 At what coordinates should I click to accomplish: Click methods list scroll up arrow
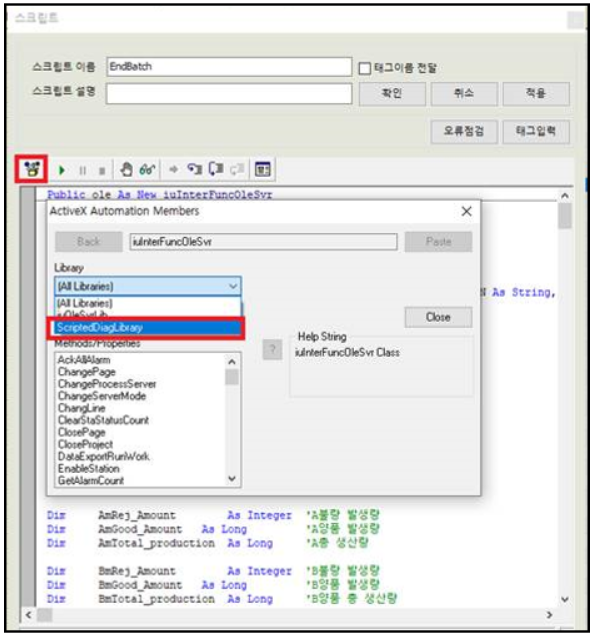tap(232, 362)
